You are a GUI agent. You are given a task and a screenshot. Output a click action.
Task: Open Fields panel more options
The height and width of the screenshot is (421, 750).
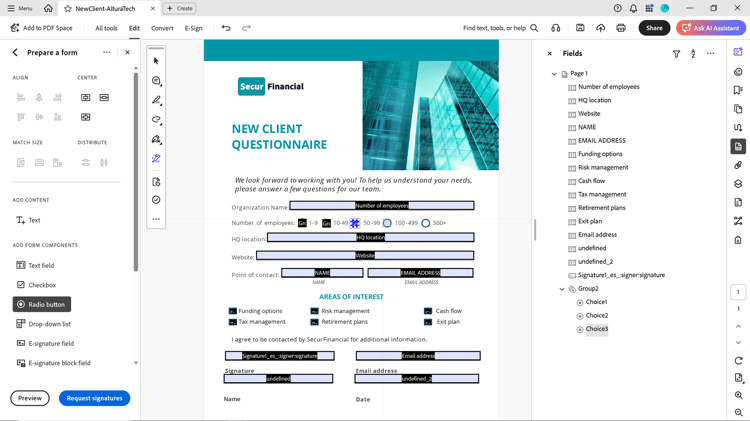click(x=711, y=54)
